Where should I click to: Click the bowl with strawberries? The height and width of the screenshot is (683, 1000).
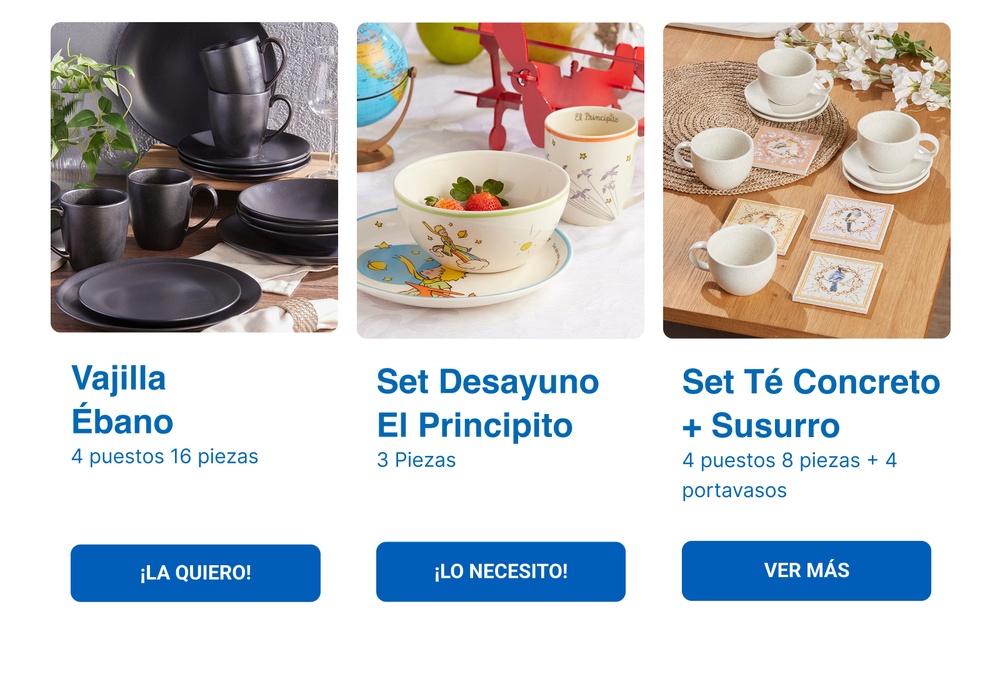click(481, 210)
